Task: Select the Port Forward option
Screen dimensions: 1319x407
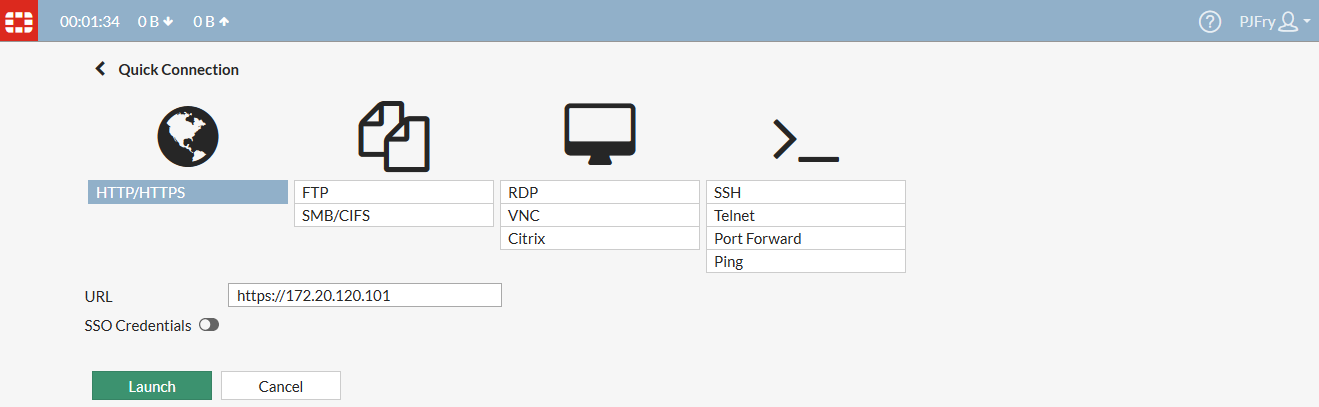Action: (x=805, y=239)
